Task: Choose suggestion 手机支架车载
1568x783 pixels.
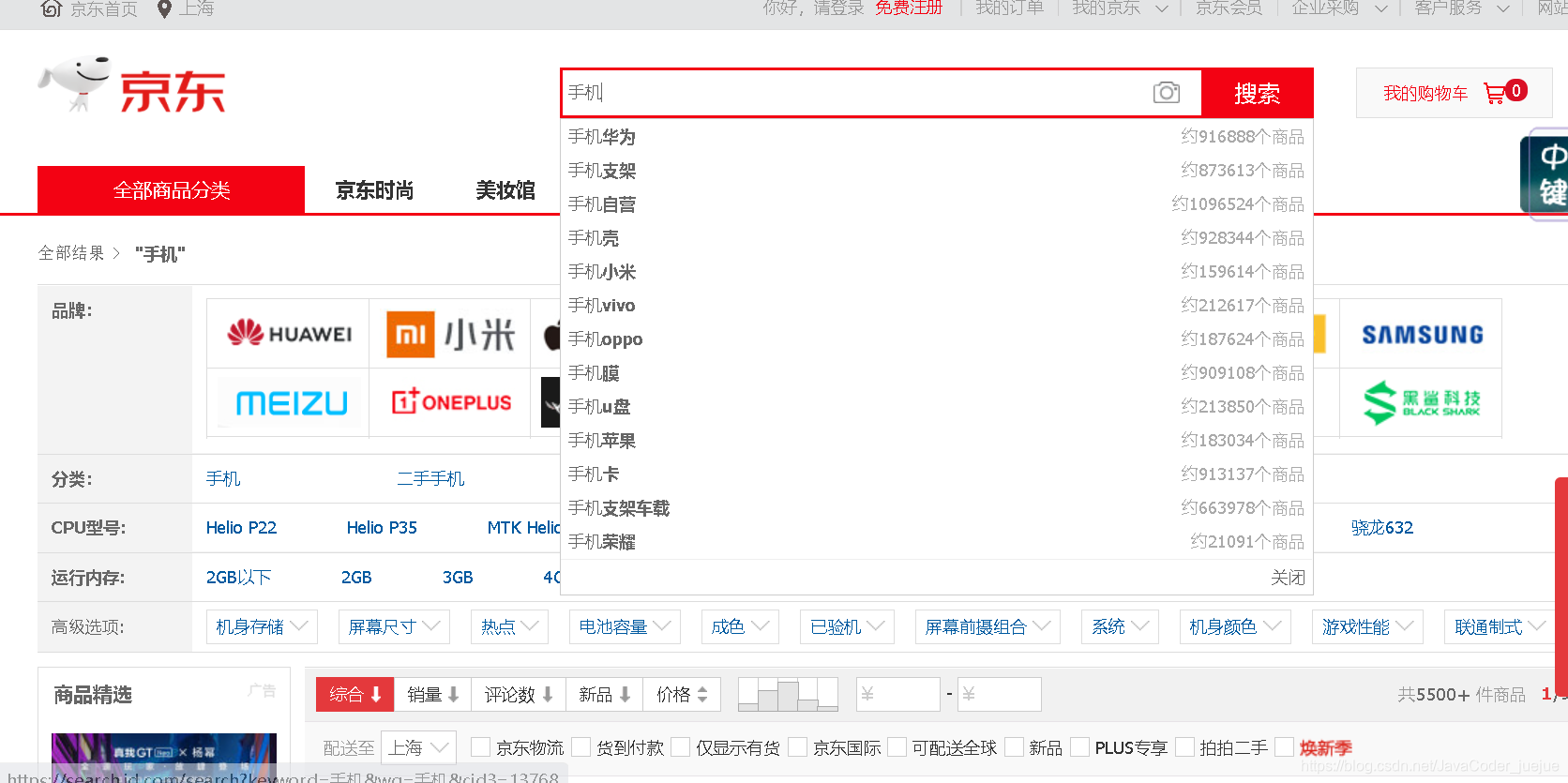Action: tap(936, 508)
